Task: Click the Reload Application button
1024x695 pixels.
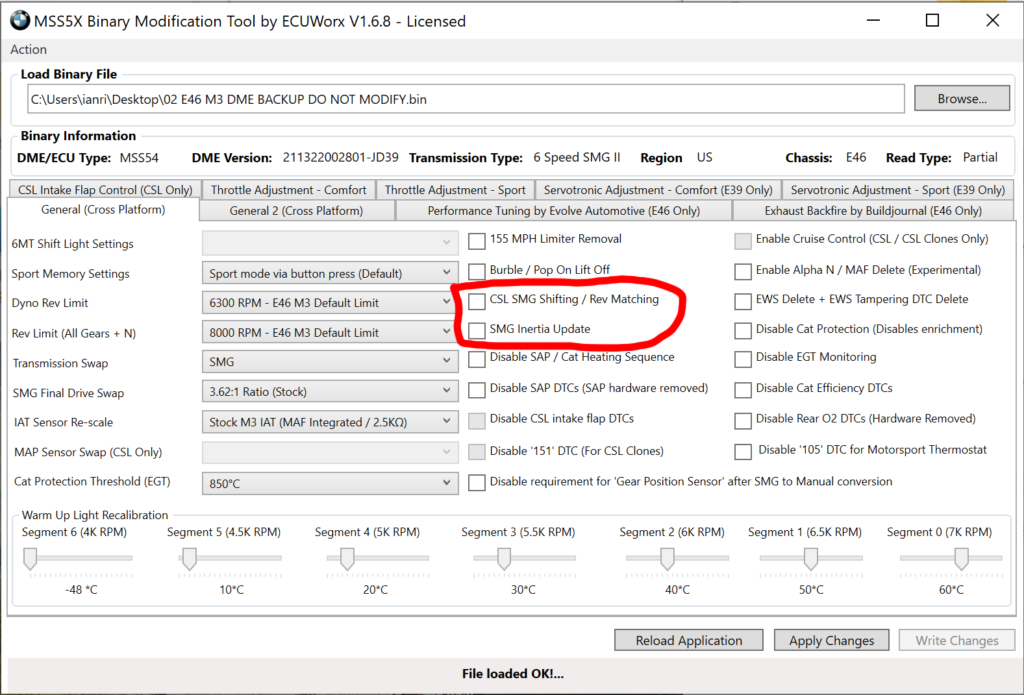Action: tap(689, 640)
